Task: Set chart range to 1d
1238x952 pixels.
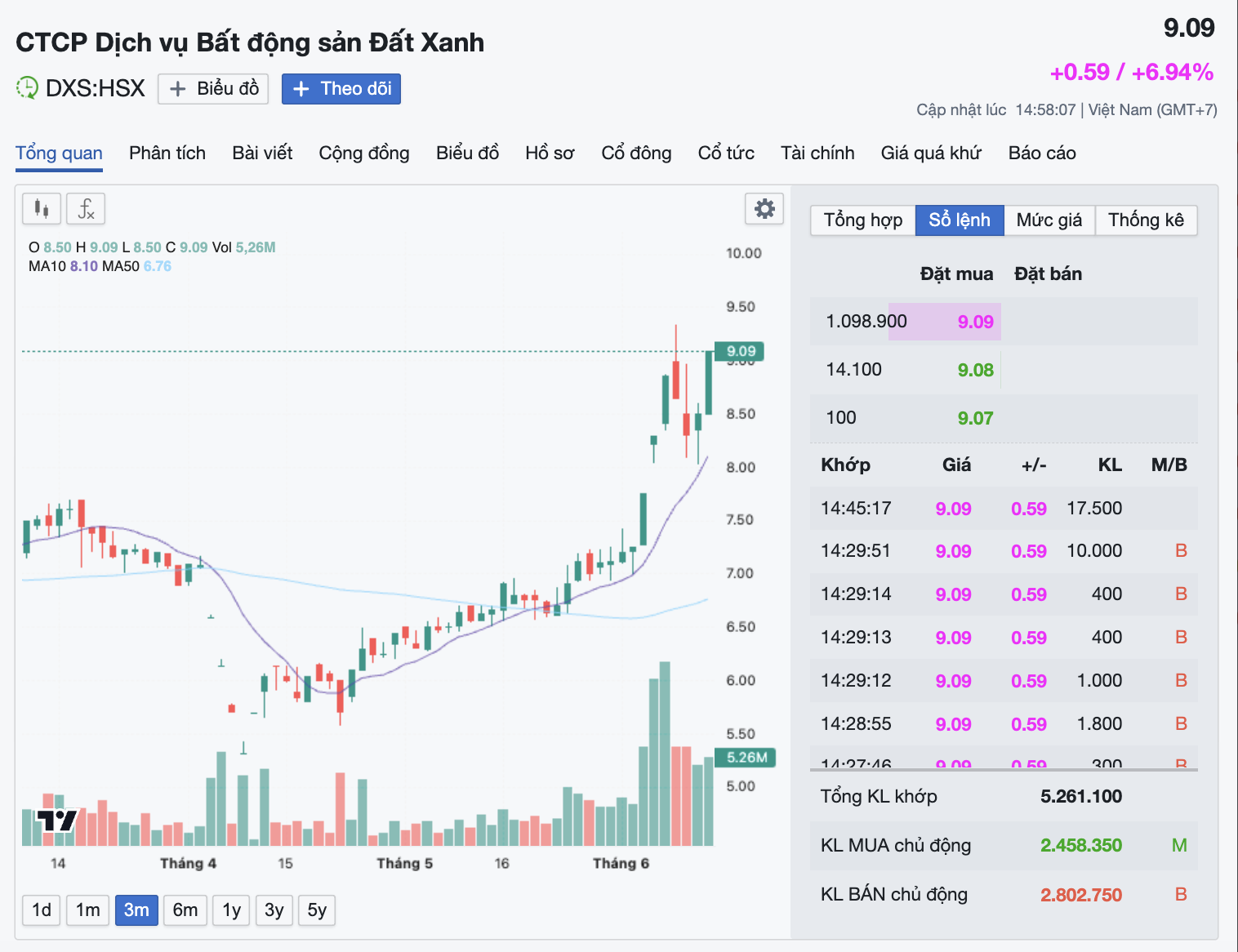Action: pyautogui.click(x=42, y=910)
